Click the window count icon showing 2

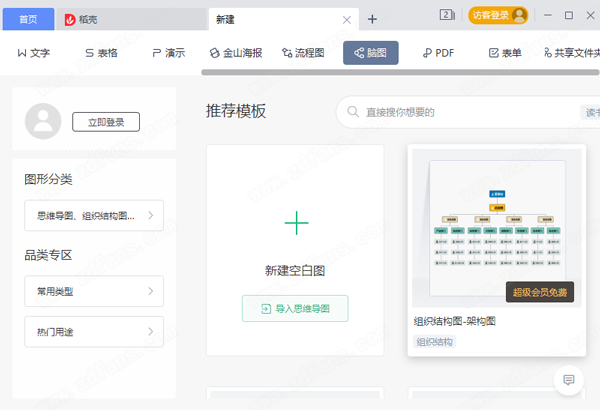pos(446,15)
